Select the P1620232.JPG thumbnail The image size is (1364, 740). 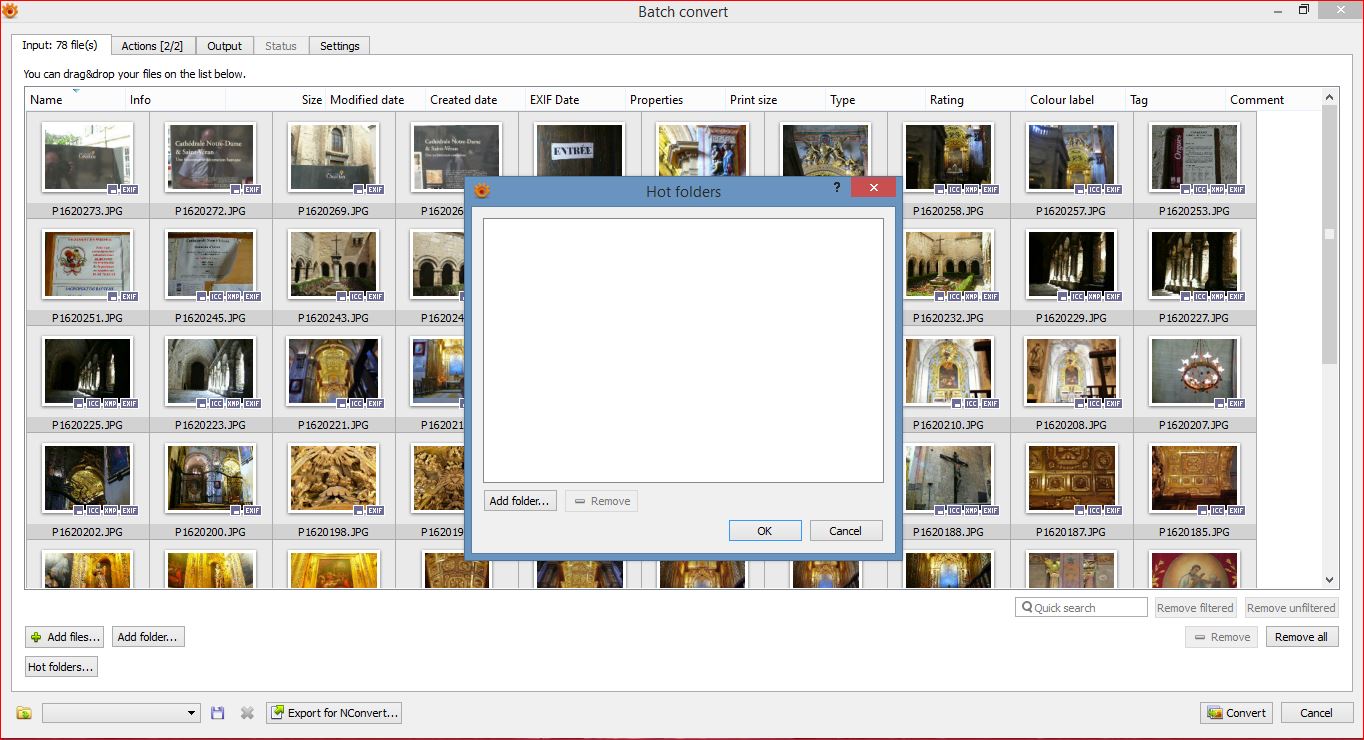pos(948,264)
